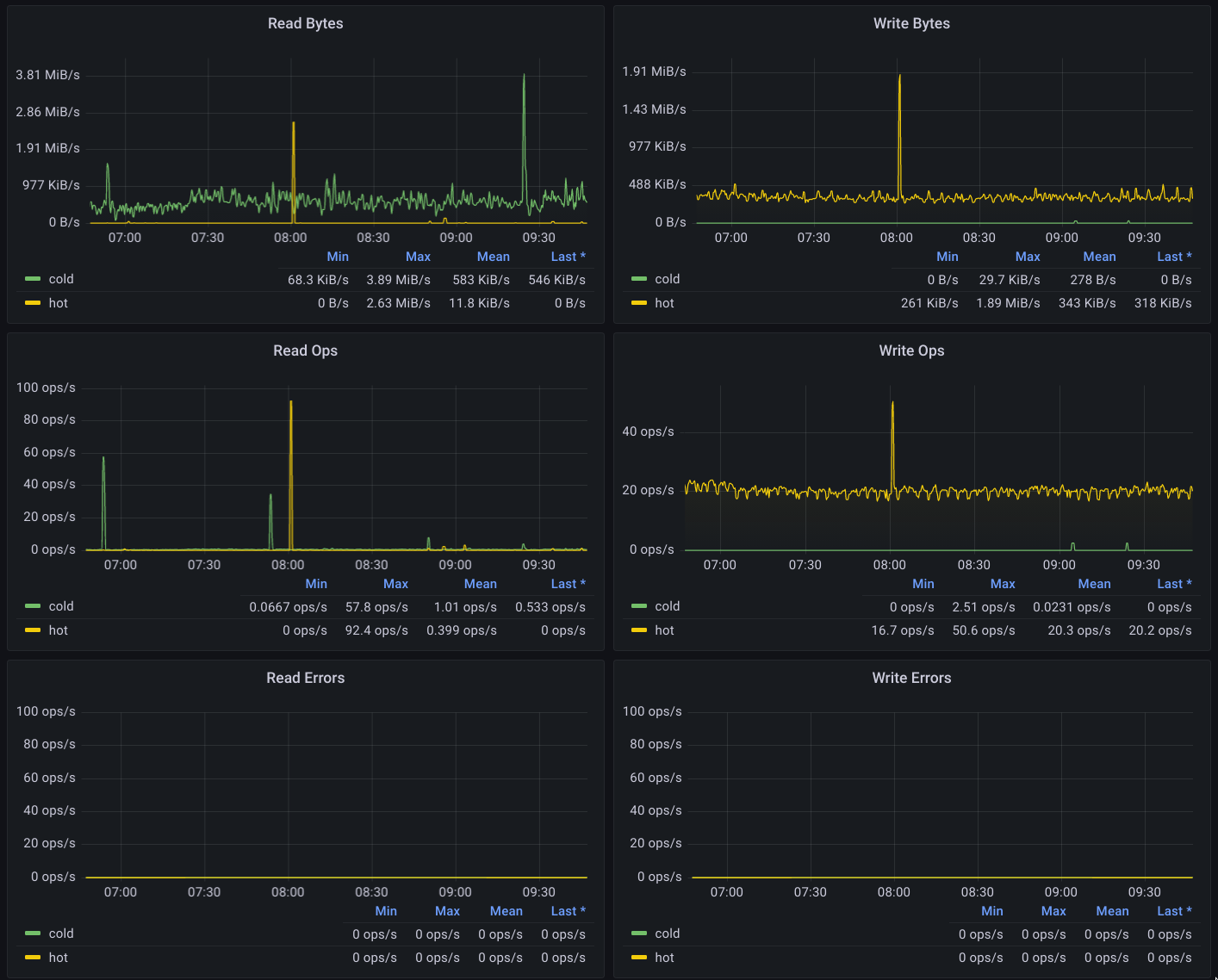The width and height of the screenshot is (1218, 980).
Task: Sort Read Ops legend by Min
Action: (316, 584)
